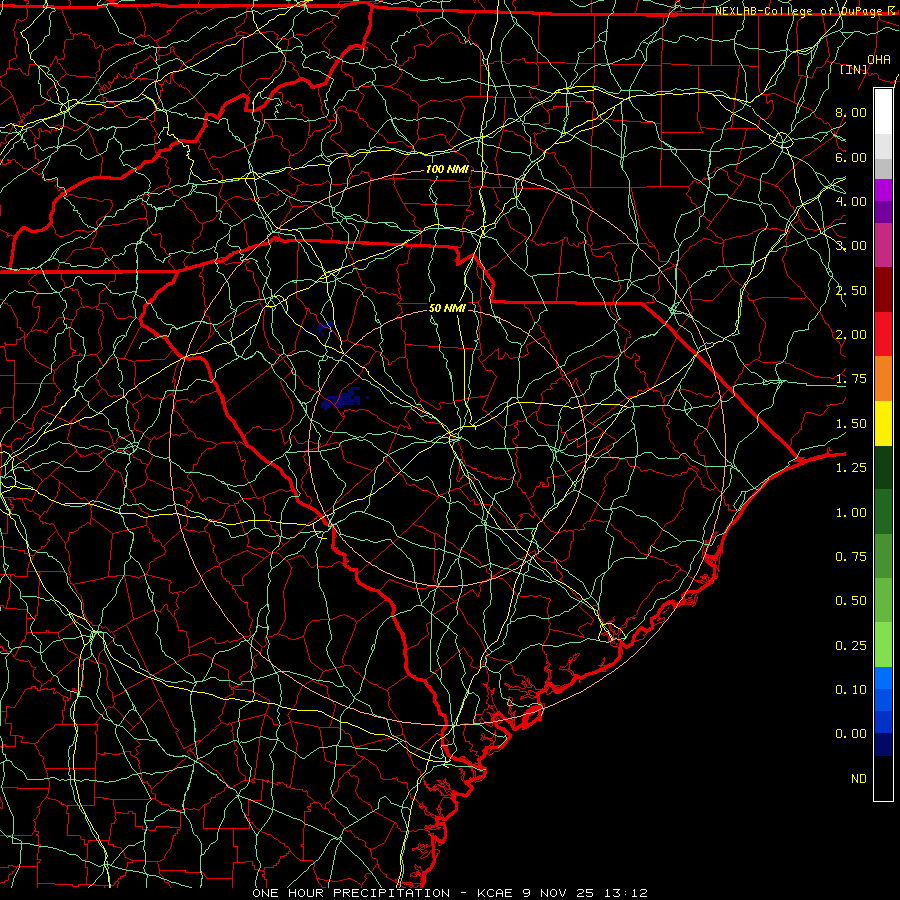The image size is (900, 900).
Task: Click the '[IN]' units label
Action: (x=854, y=70)
